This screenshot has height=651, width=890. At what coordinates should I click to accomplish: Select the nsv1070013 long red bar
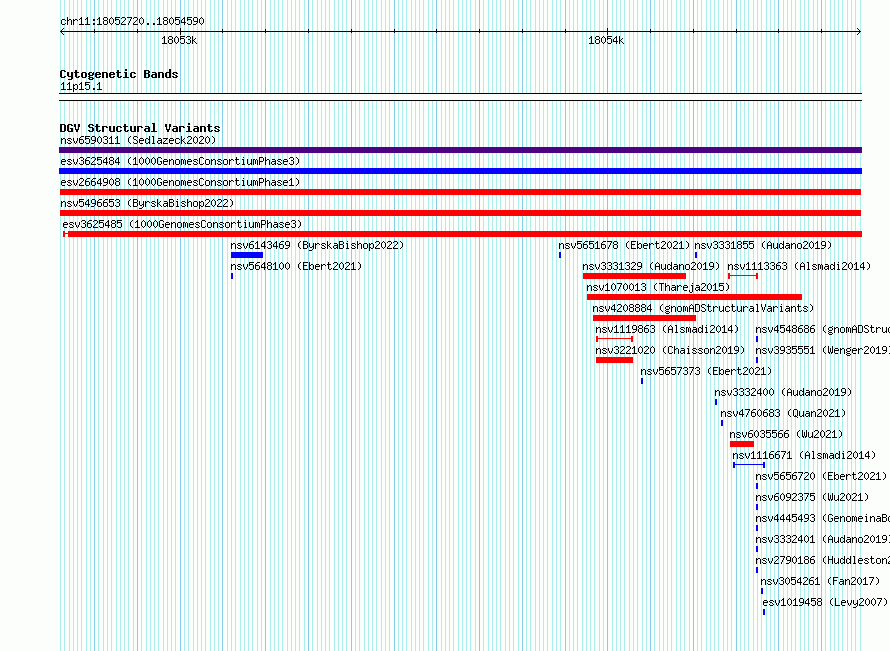click(x=694, y=297)
